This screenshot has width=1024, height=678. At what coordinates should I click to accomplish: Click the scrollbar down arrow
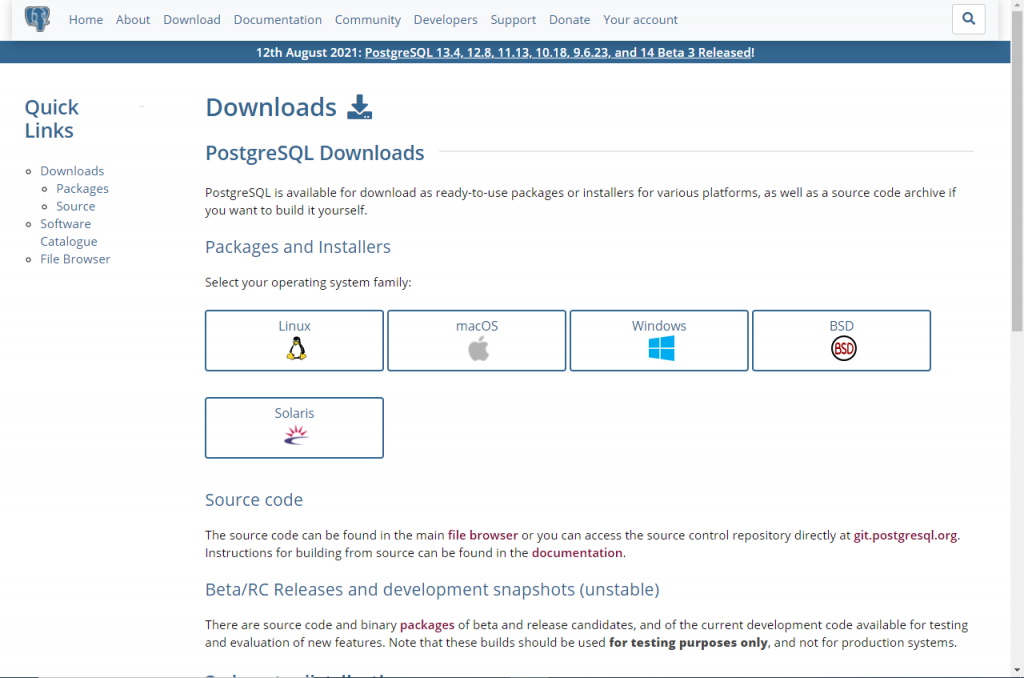[1017, 670]
